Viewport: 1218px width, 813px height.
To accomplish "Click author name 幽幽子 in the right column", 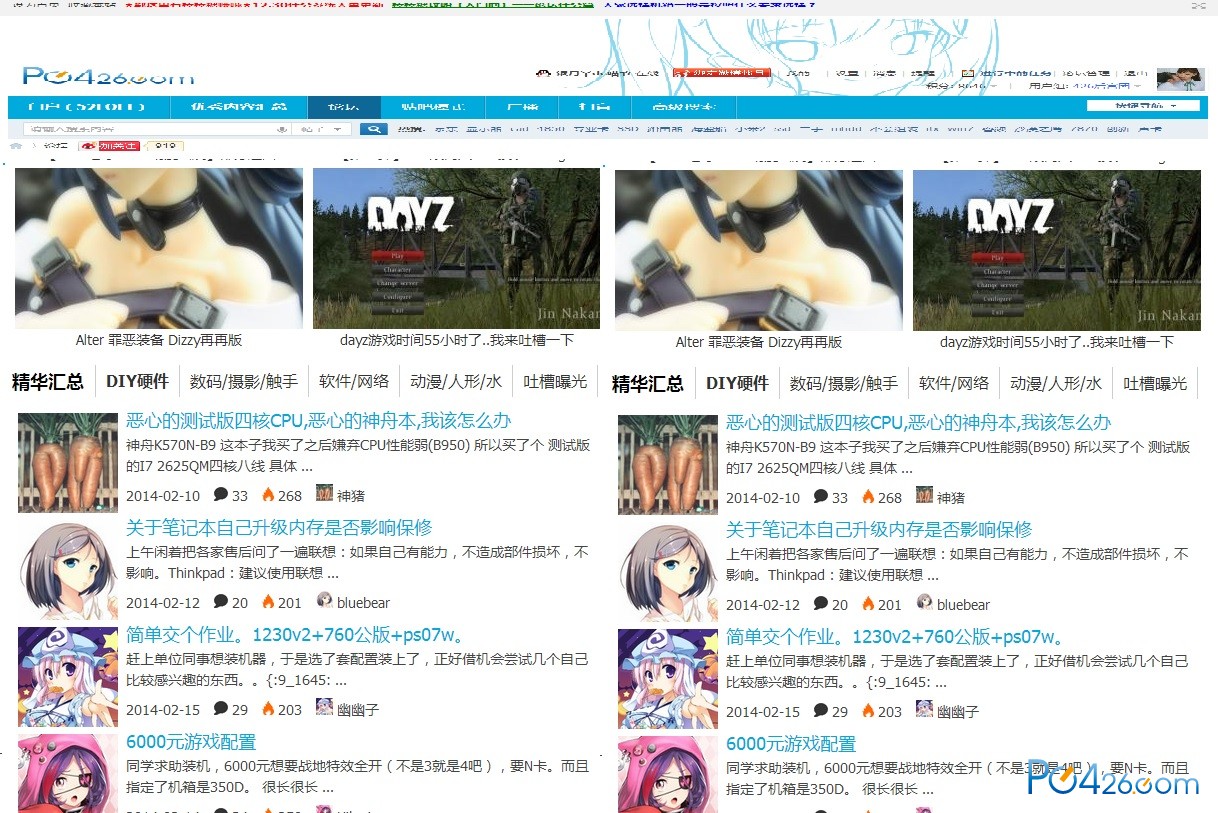I will click(x=958, y=711).
